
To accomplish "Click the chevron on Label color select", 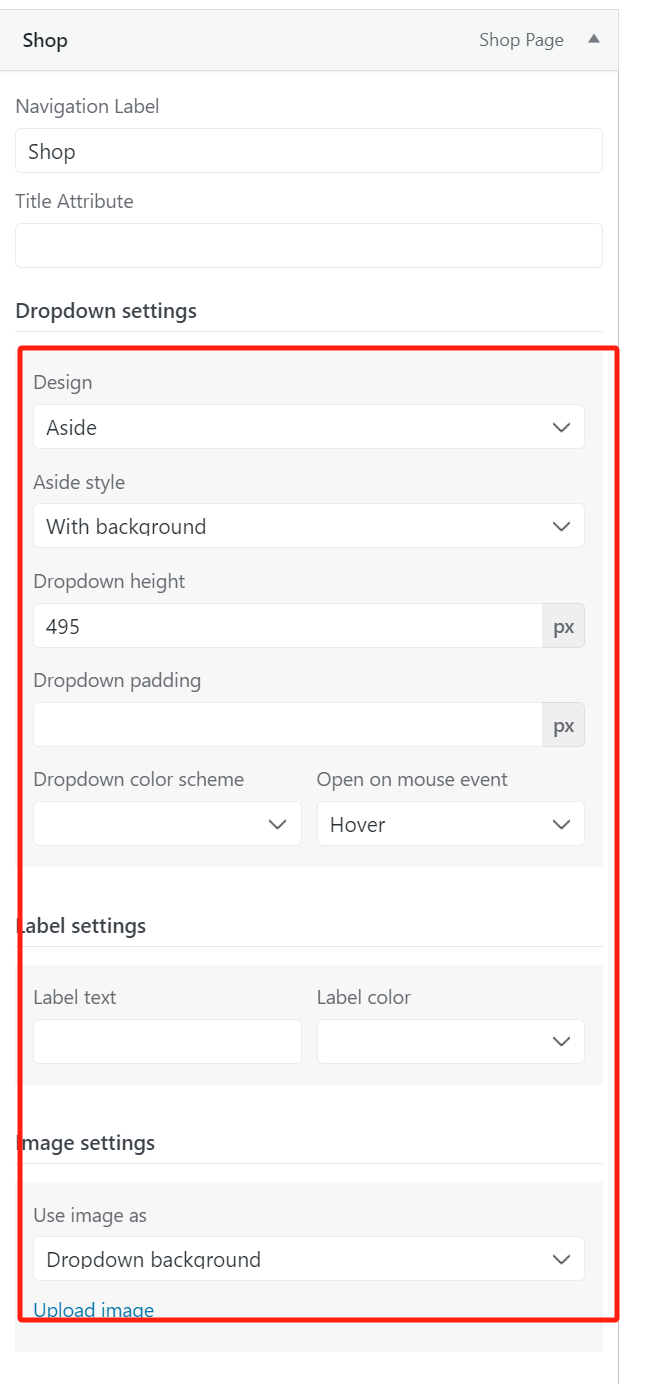I will 562,1041.
